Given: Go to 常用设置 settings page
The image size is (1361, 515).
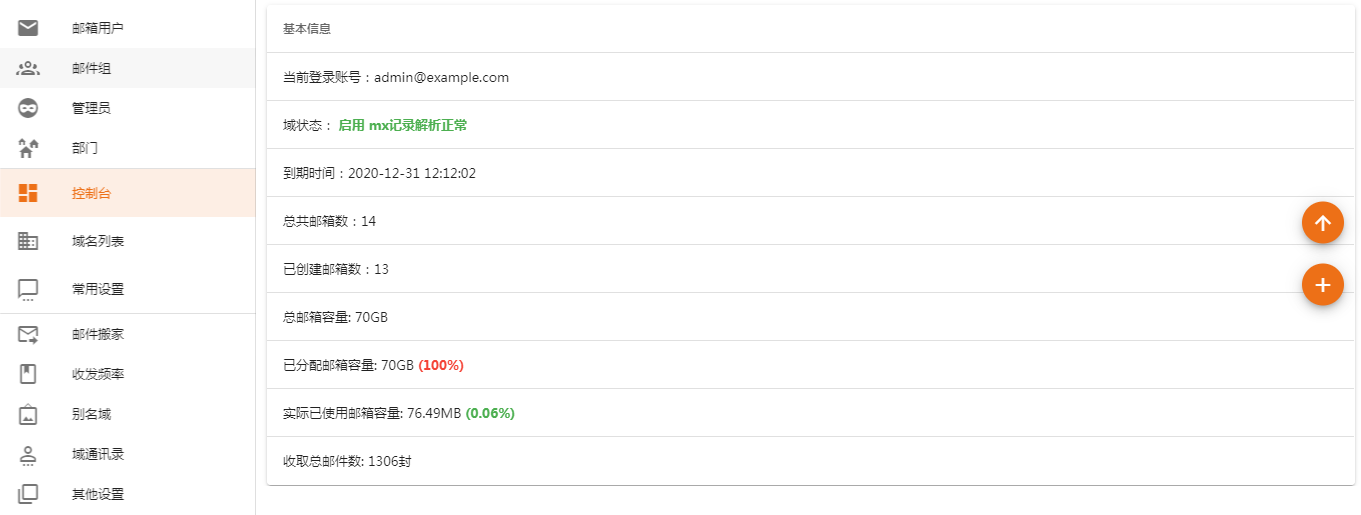Looking at the screenshot, I should [x=98, y=289].
